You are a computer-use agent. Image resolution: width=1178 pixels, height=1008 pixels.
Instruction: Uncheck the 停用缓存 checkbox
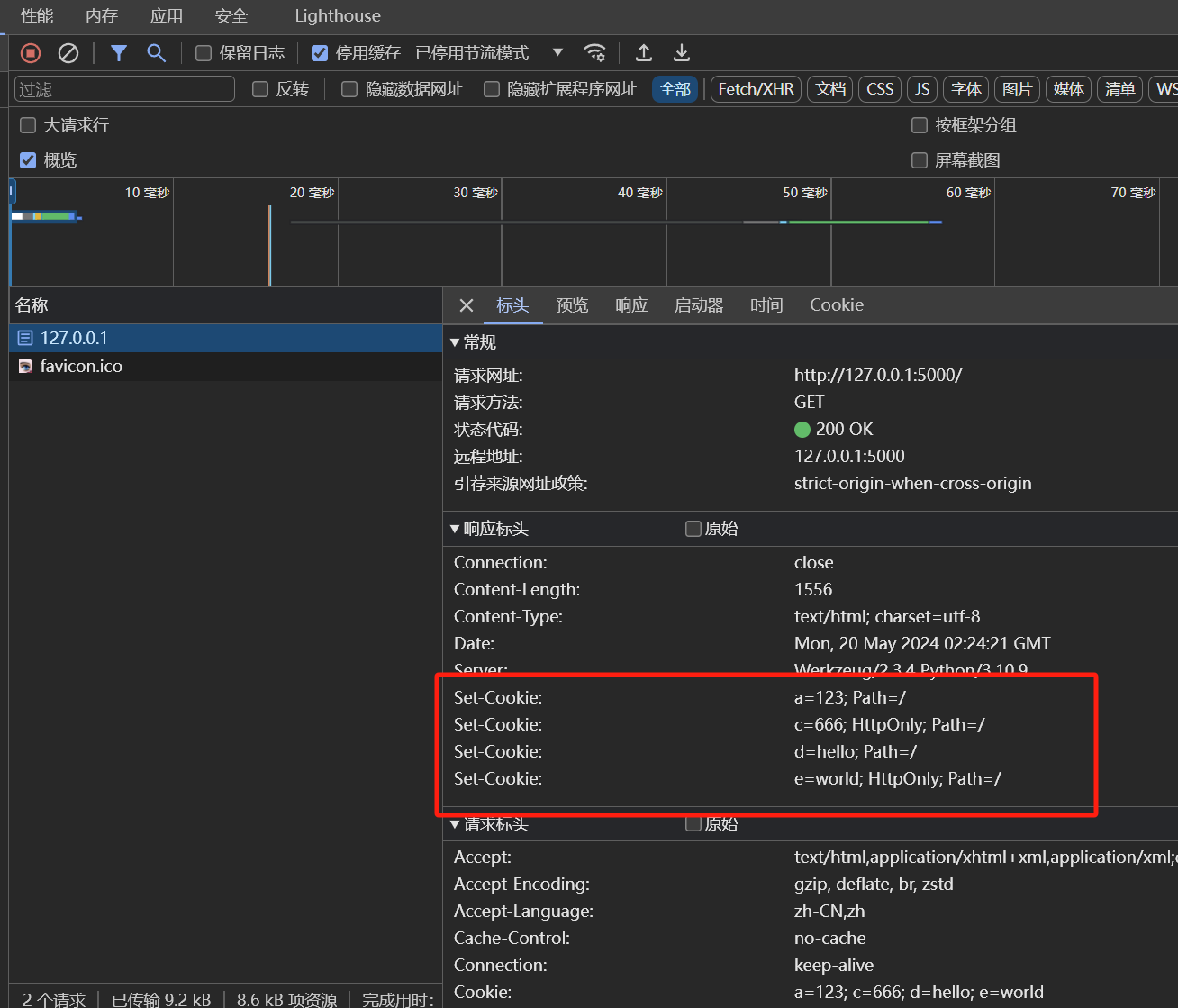click(320, 53)
